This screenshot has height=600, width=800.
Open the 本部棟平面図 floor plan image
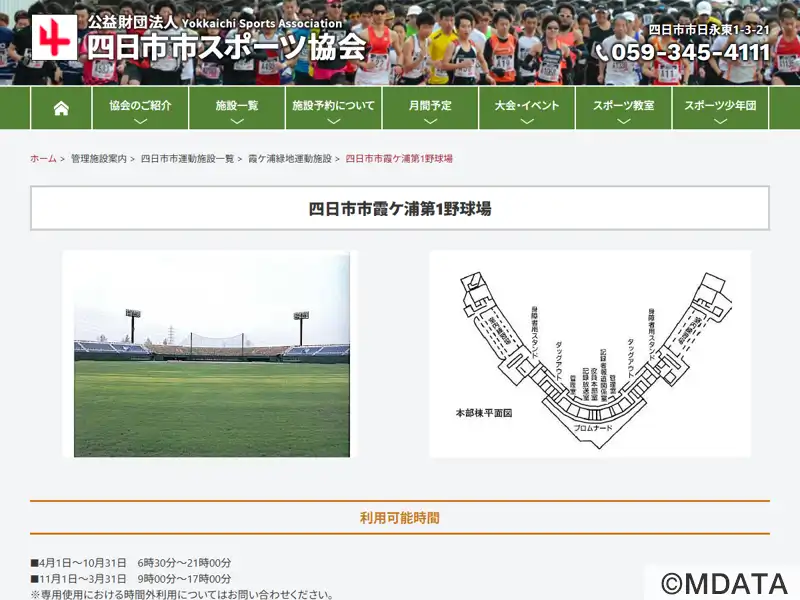coord(590,354)
